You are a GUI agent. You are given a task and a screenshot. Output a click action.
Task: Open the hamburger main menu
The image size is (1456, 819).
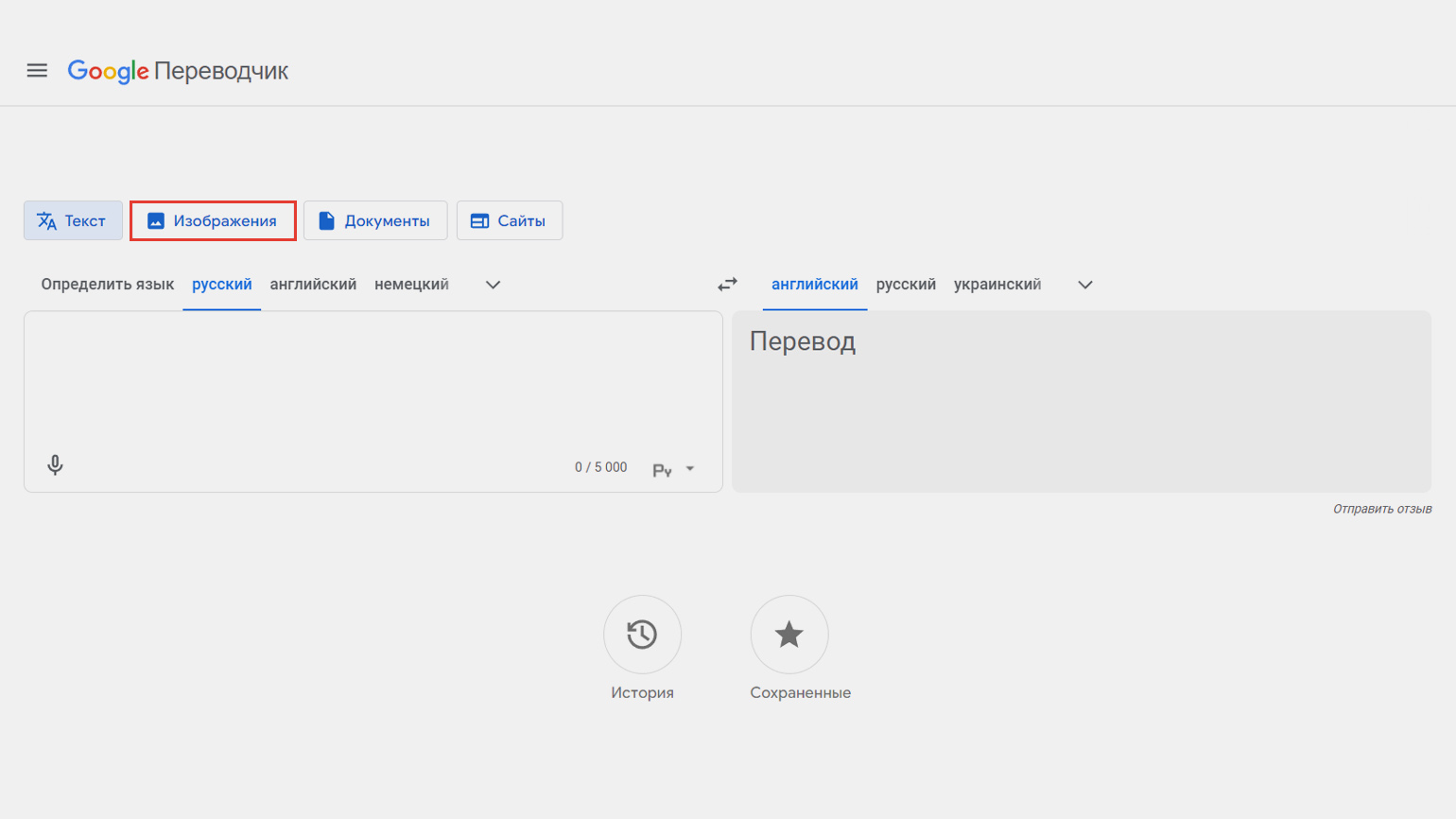[37, 71]
